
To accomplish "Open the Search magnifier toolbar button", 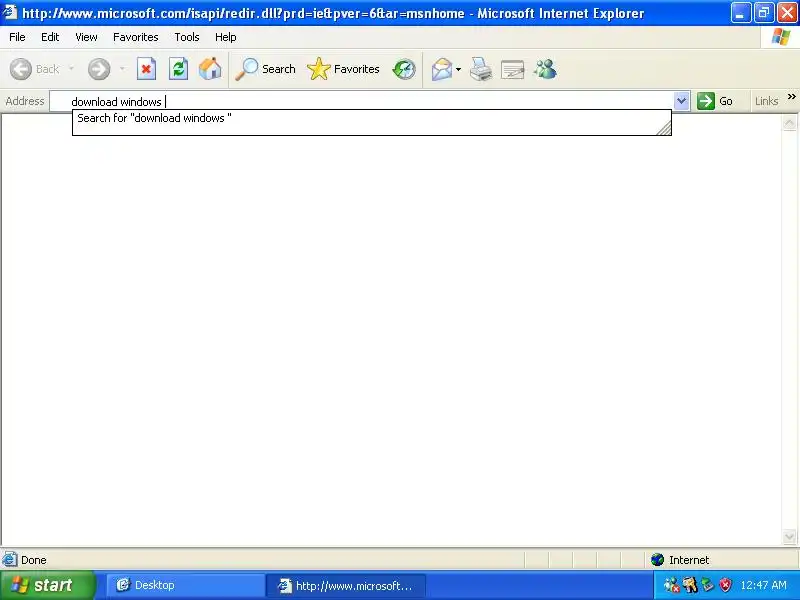I will pyautogui.click(x=265, y=69).
